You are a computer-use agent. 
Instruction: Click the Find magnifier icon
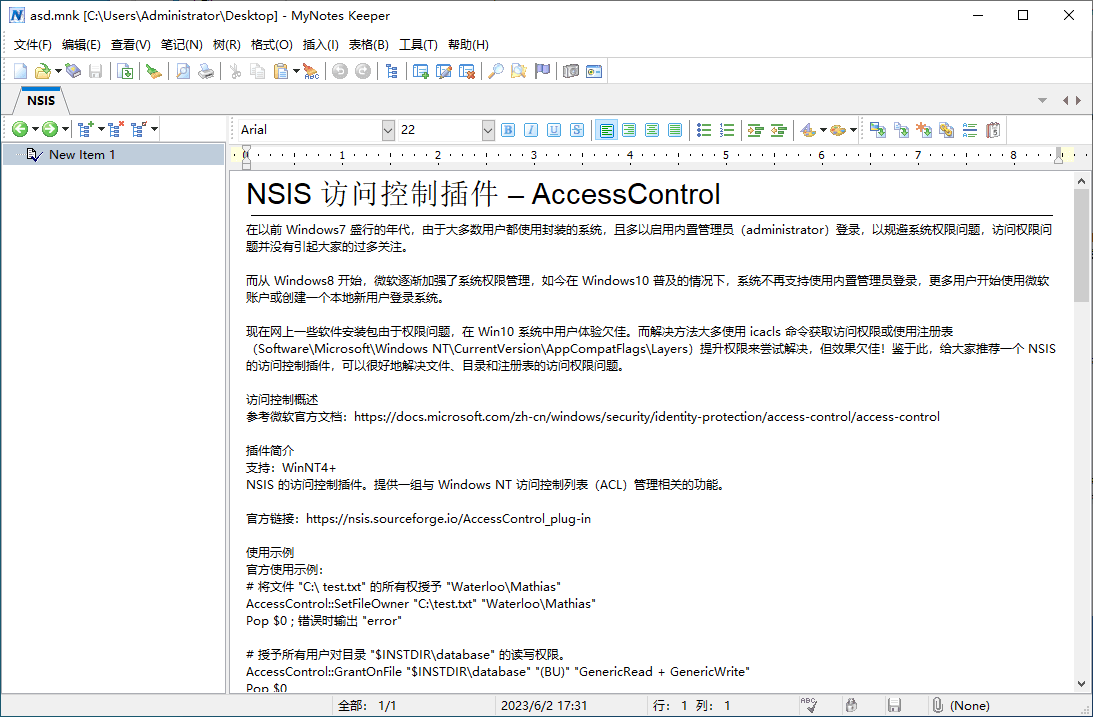tap(495, 71)
